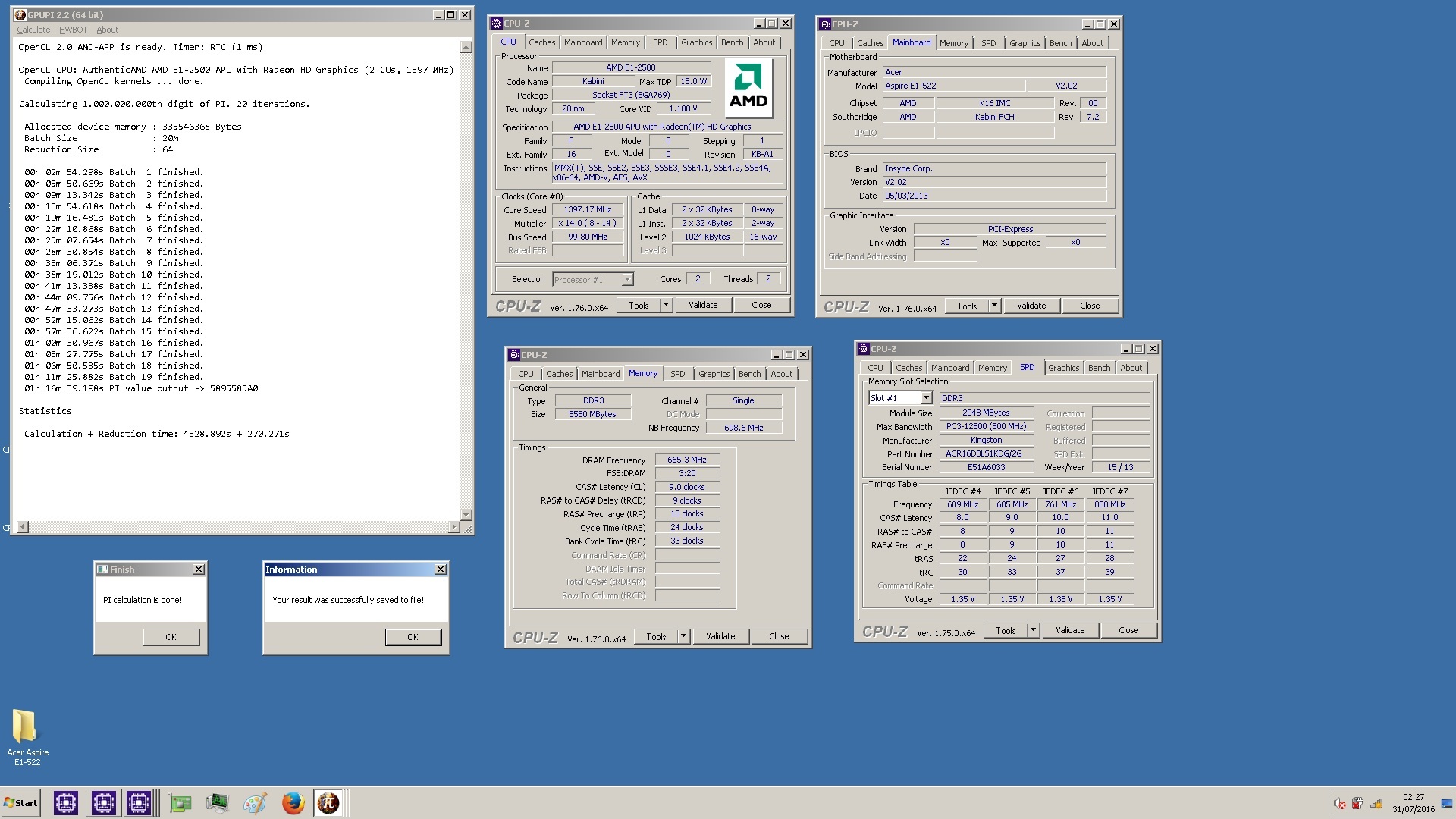Switch to Memory tab in CPU-Z SPD window
Image resolution: width=1456 pixels, height=819 pixels.
pyautogui.click(x=992, y=368)
